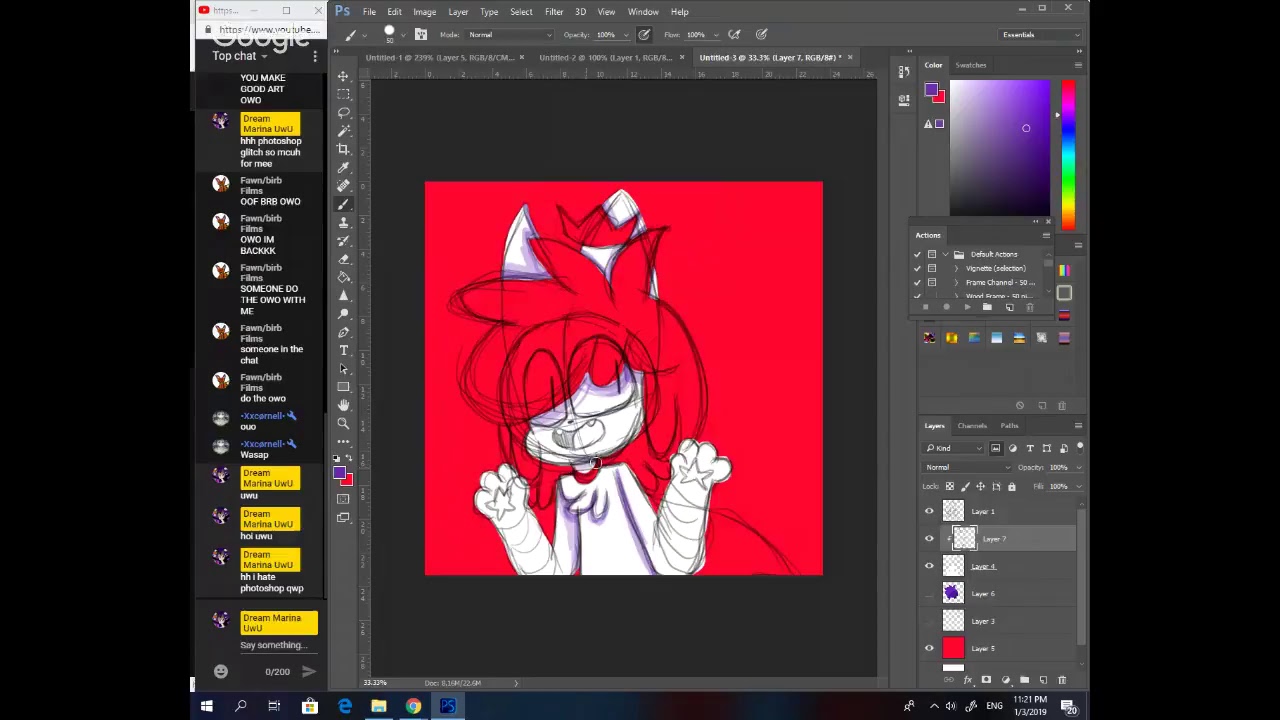Screen dimensions: 1280x720
Task: Show Layer 3 visibility toggle
Action: 929,621
